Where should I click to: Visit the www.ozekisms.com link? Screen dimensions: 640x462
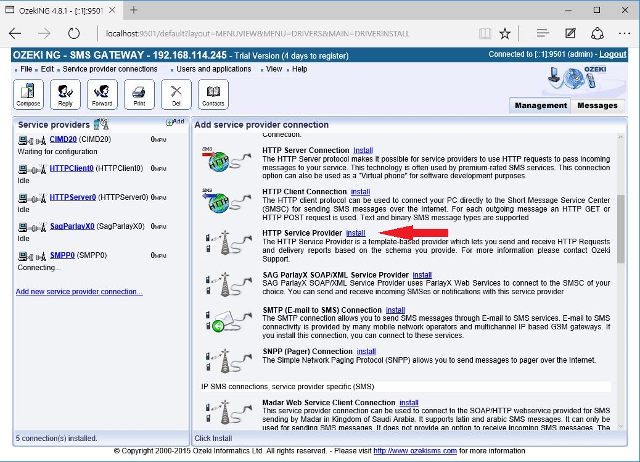point(415,451)
